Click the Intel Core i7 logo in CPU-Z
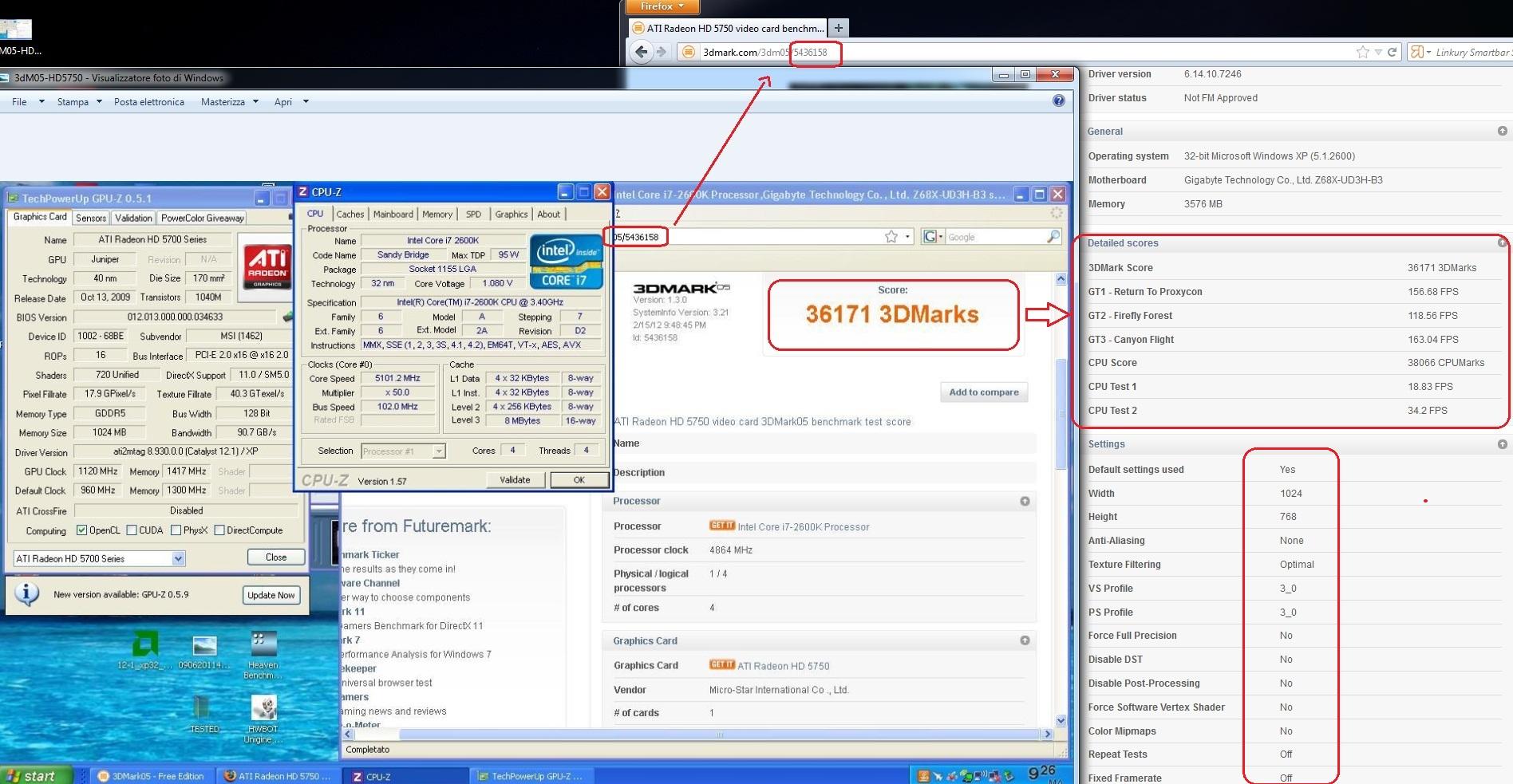Viewport: 1513px width, 784px height. pos(566,262)
